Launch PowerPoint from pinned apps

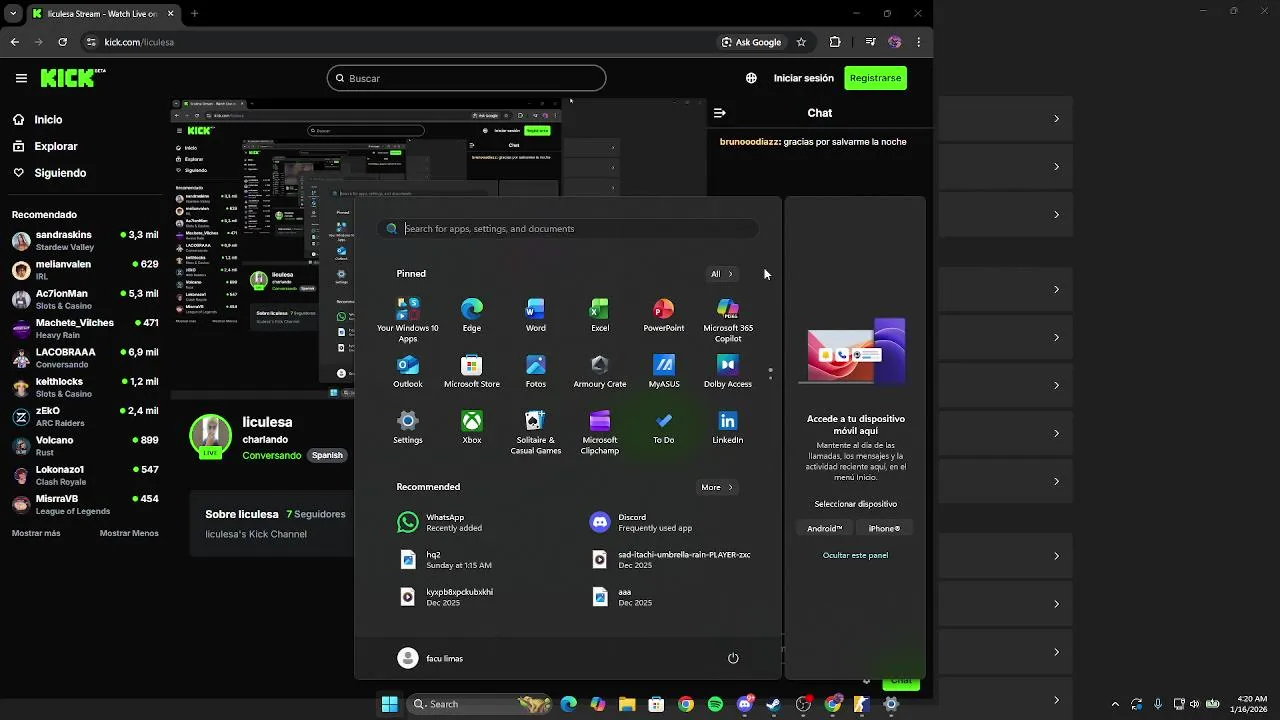(664, 315)
